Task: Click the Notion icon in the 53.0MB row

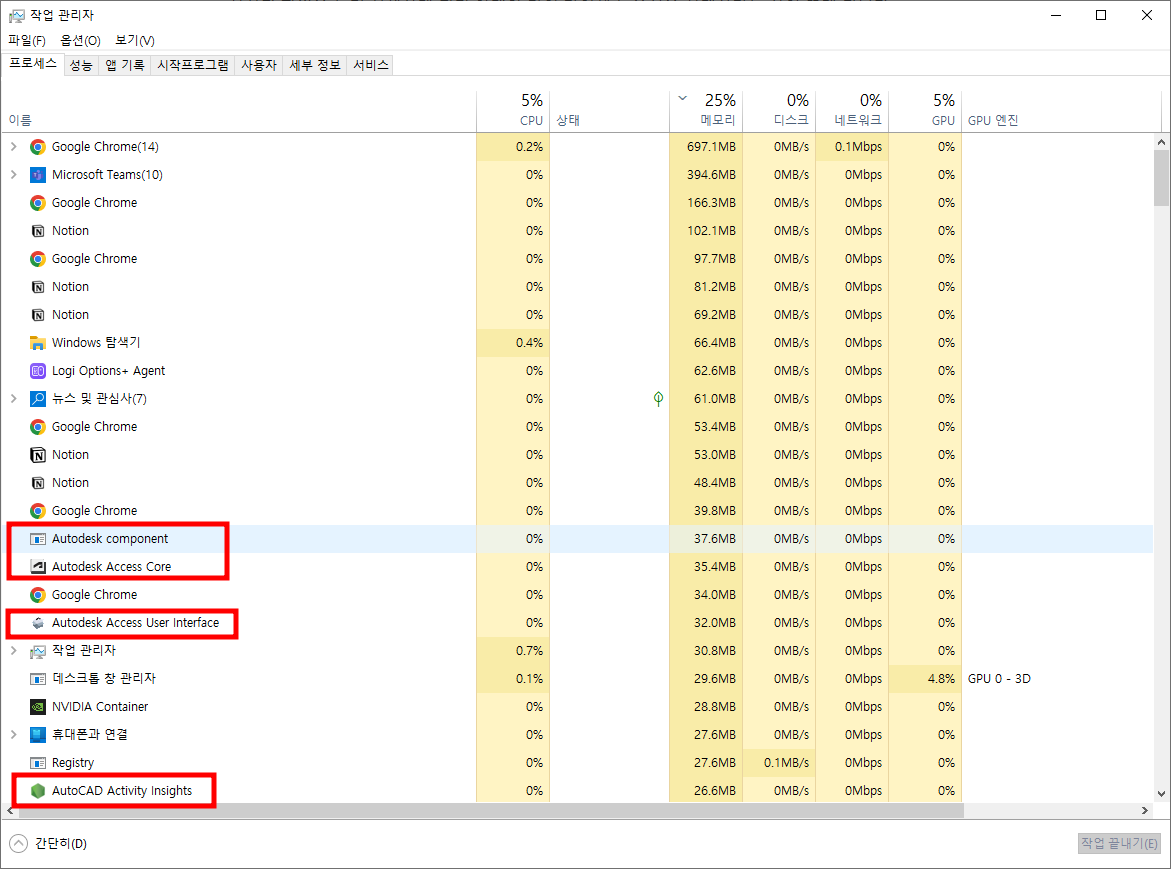Action: [37, 455]
